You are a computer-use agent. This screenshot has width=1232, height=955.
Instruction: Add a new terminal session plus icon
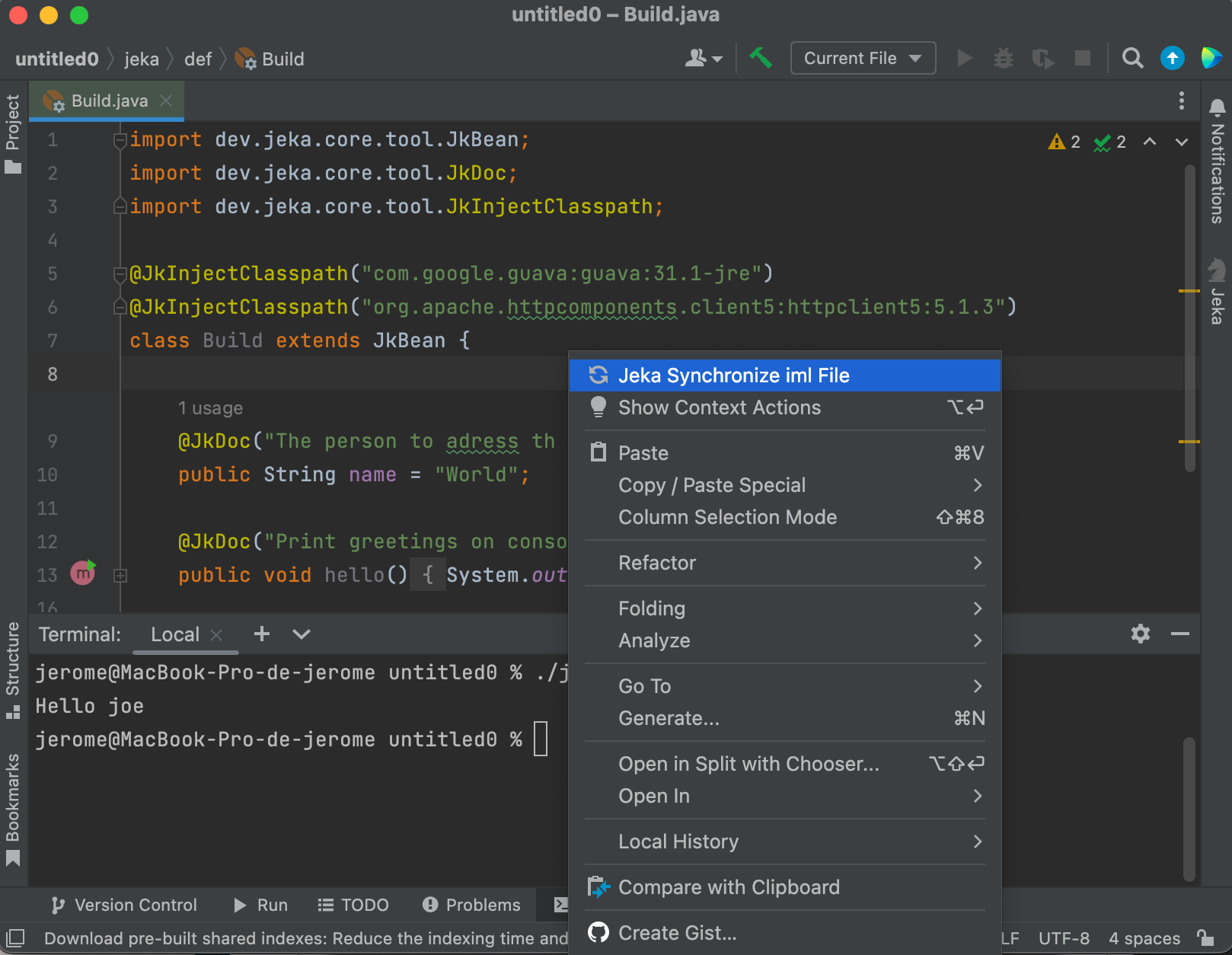(x=262, y=634)
